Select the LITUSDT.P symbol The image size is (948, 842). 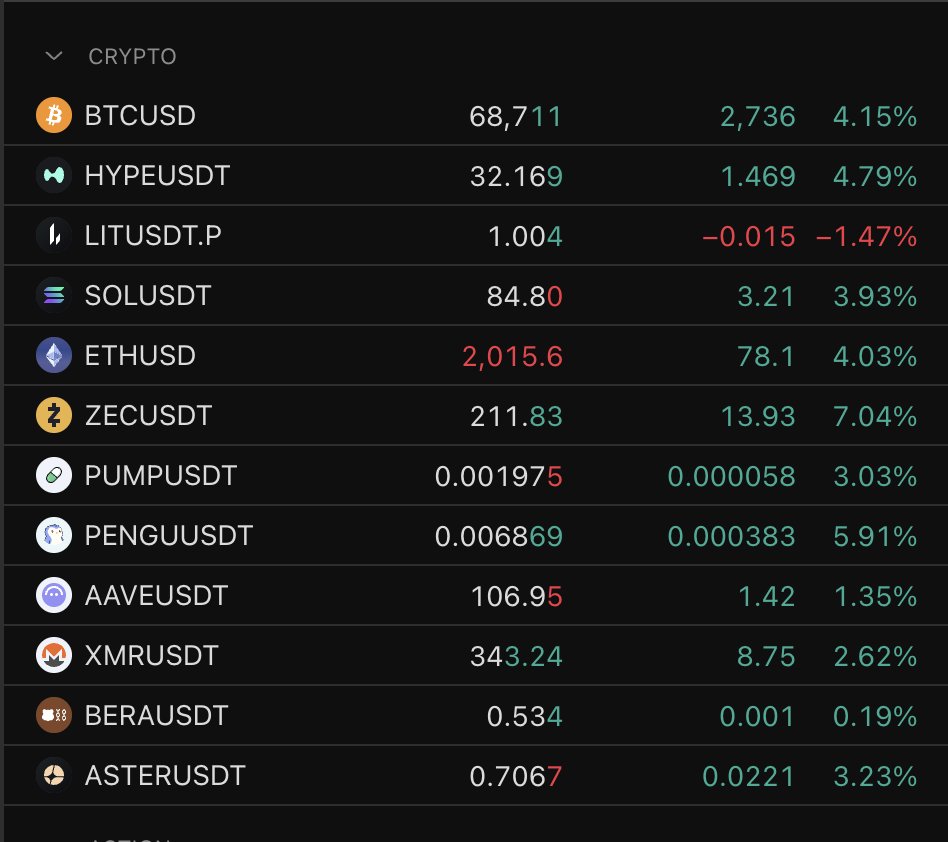pos(153,235)
